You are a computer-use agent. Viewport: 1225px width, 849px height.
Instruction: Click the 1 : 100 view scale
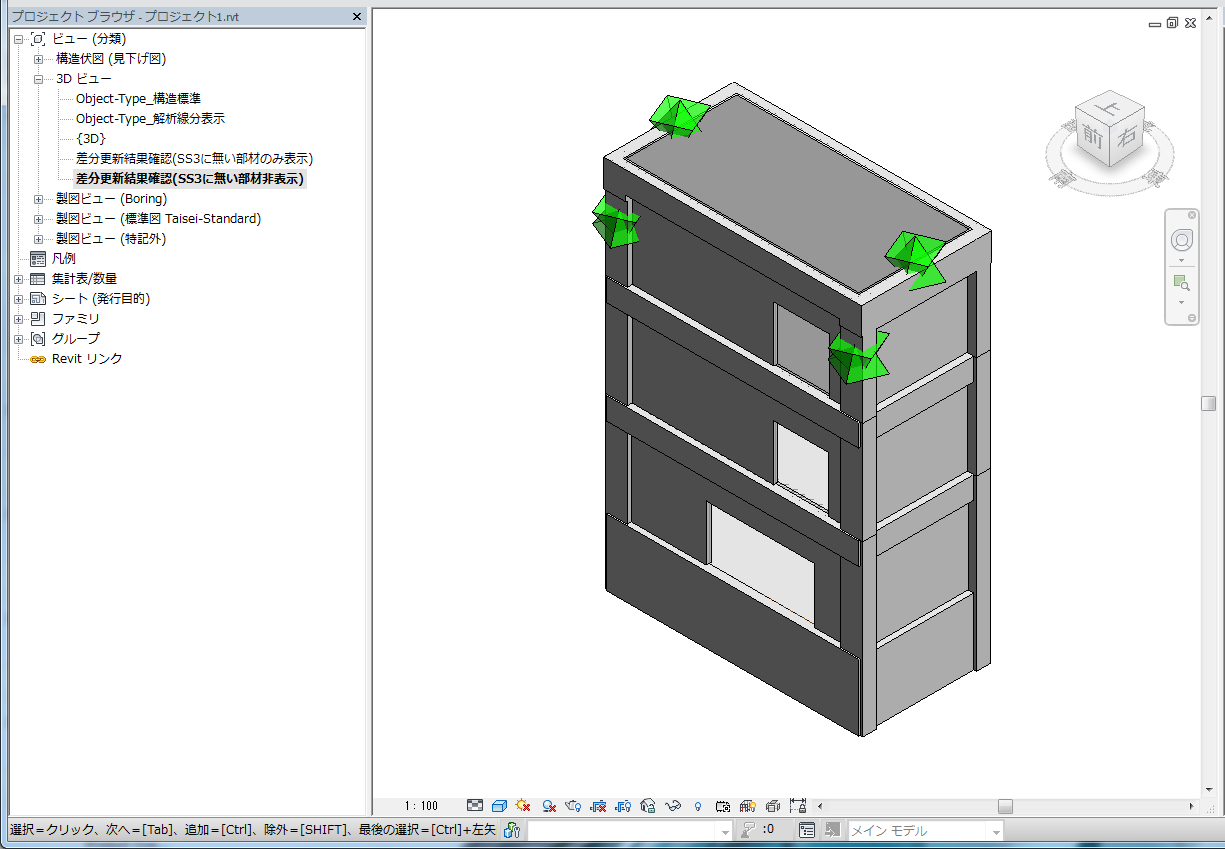(x=422, y=806)
